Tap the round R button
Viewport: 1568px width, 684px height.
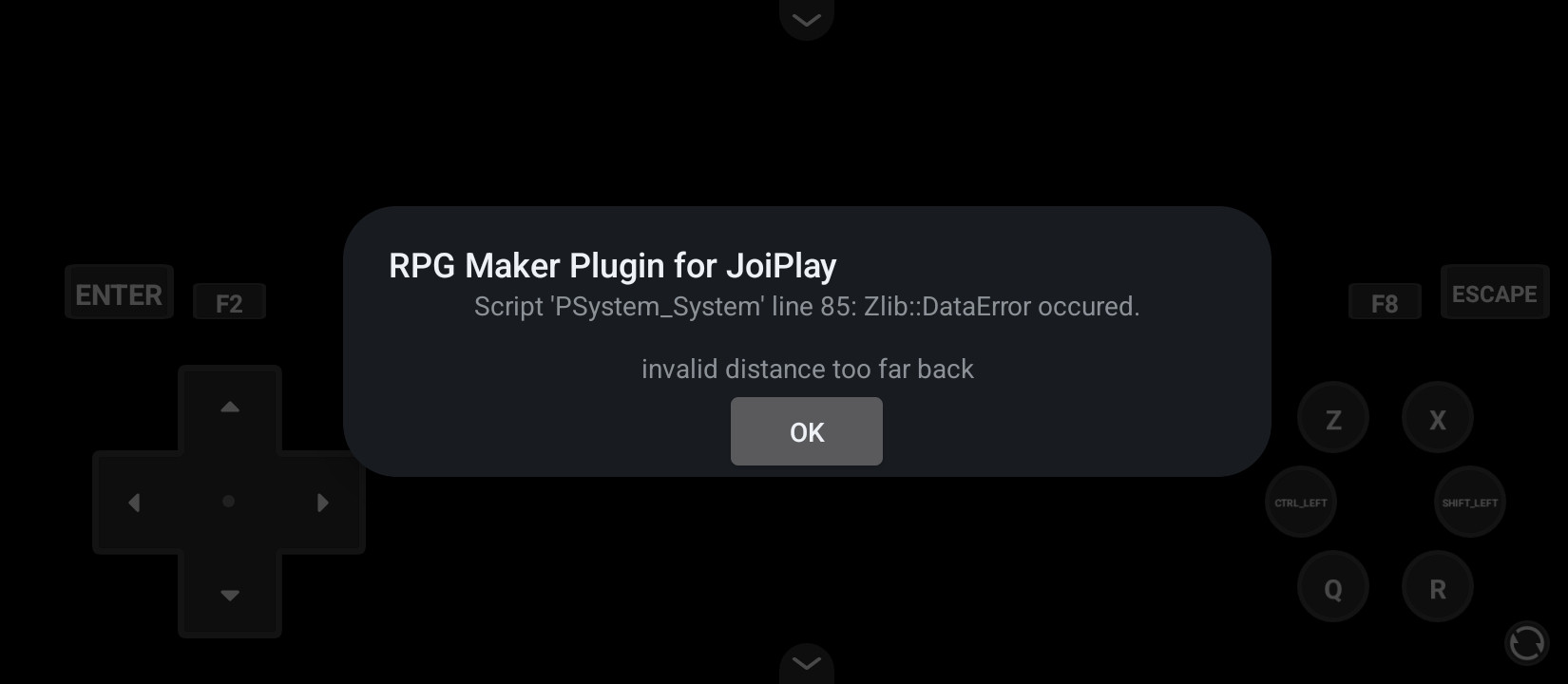click(x=1438, y=587)
